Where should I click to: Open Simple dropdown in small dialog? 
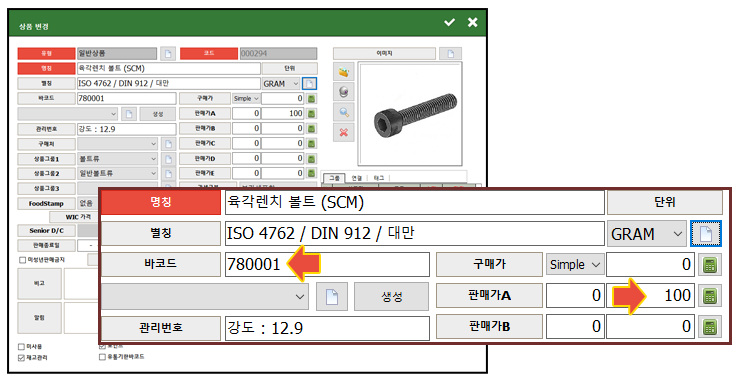pyautogui.click(x=246, y=99)
